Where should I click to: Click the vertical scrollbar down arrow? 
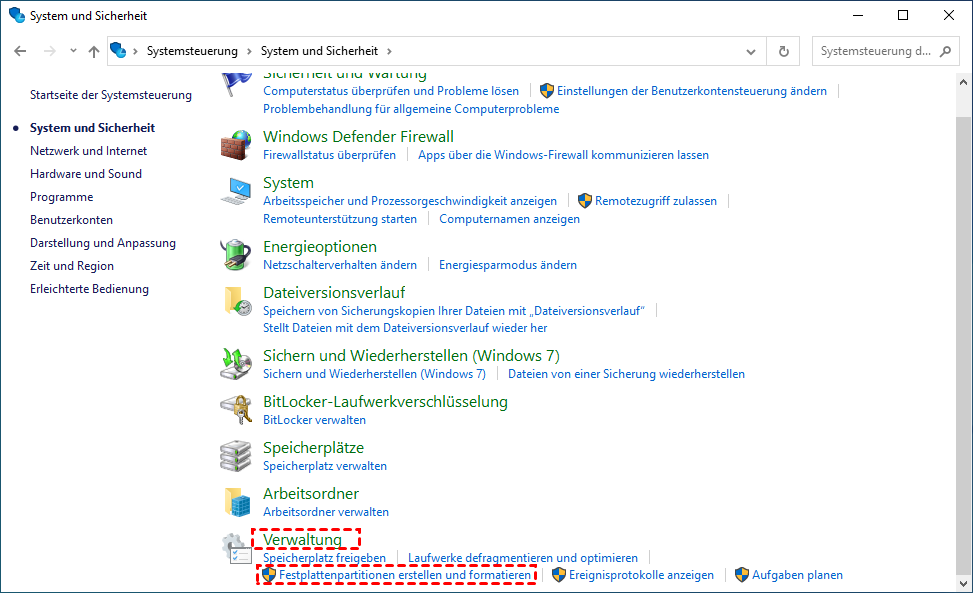coord(963,583)
